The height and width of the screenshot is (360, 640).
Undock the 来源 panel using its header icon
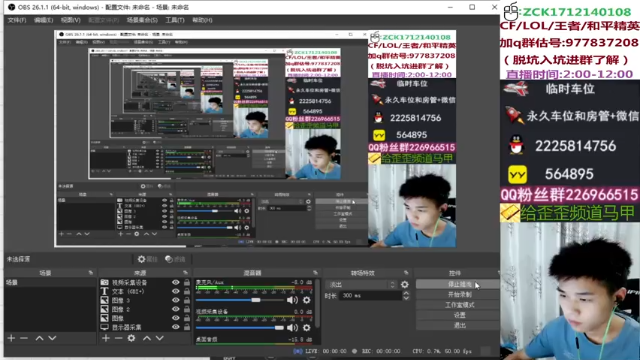pyautogui.click(x=185, y=273)
